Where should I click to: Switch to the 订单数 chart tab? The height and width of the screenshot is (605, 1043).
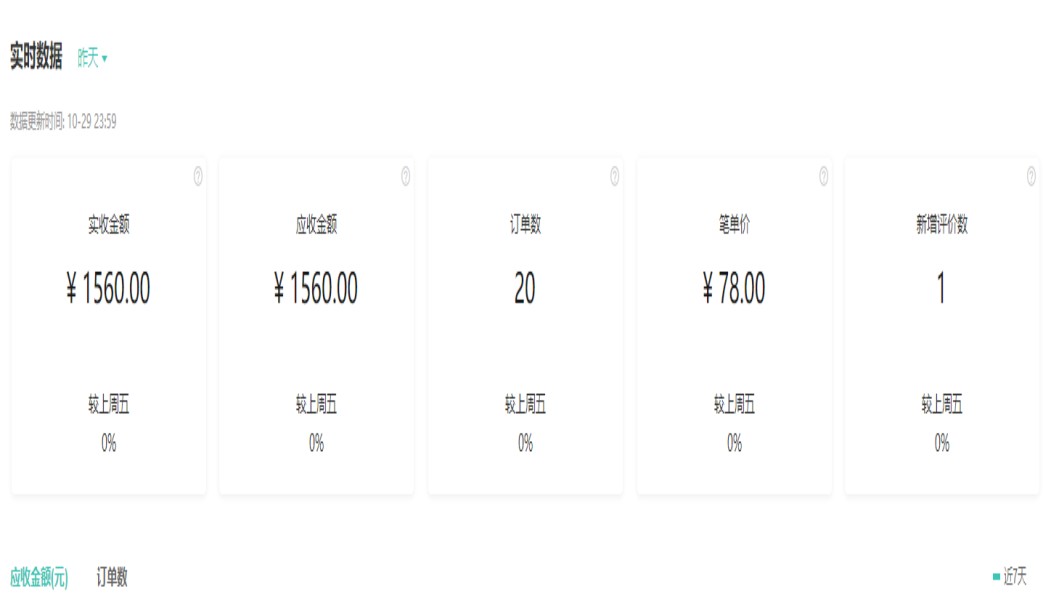tap(112, 577)
